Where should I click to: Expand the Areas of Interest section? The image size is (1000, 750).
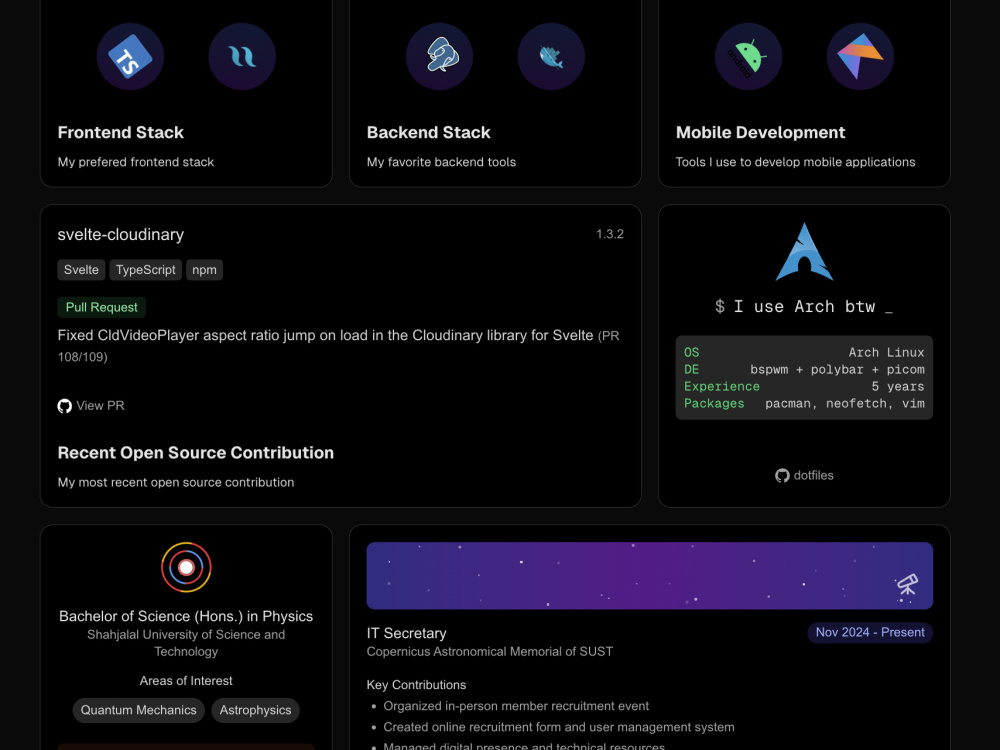186,681
